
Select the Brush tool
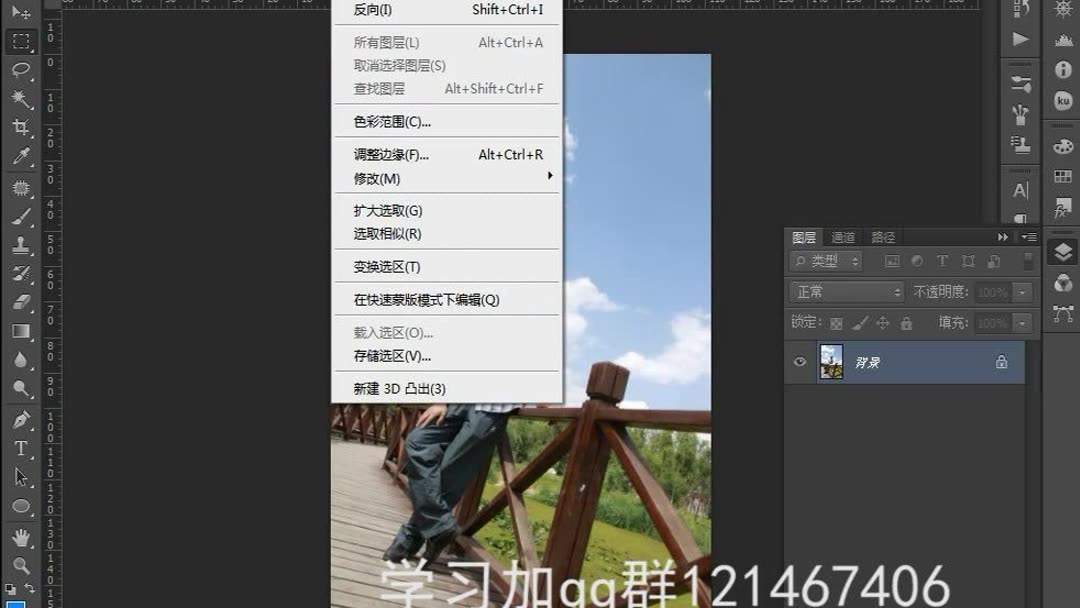click(x=22, y=216)
